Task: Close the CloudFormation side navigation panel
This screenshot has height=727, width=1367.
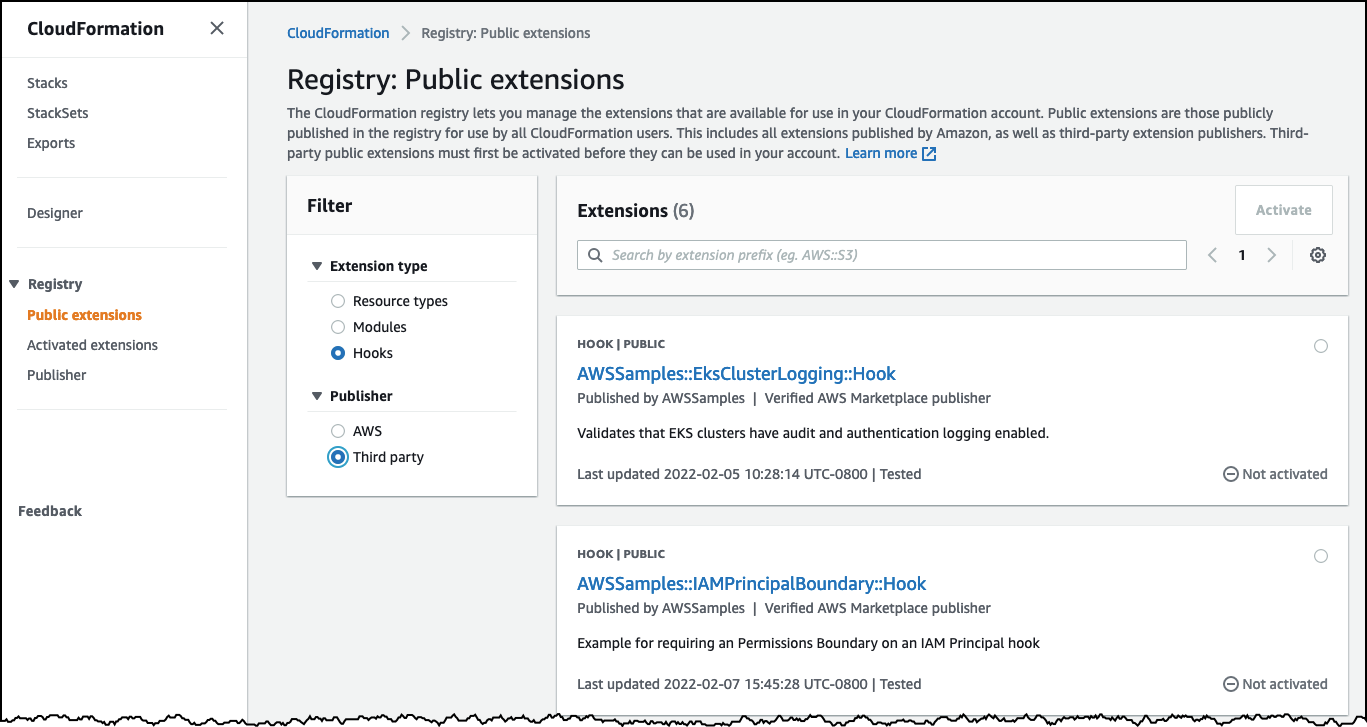Action: [x=217, y=28]
